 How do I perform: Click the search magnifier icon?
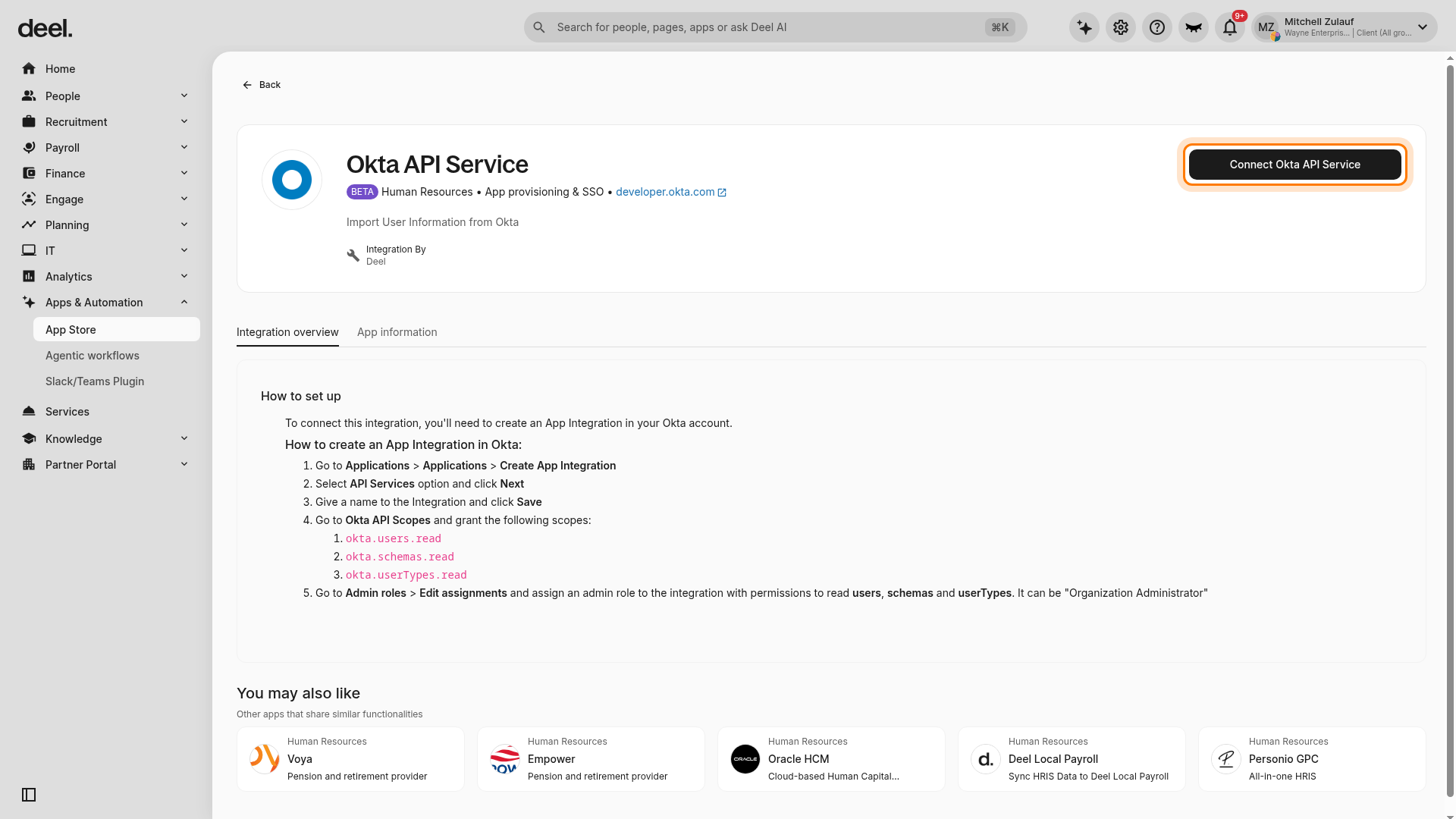539,27
